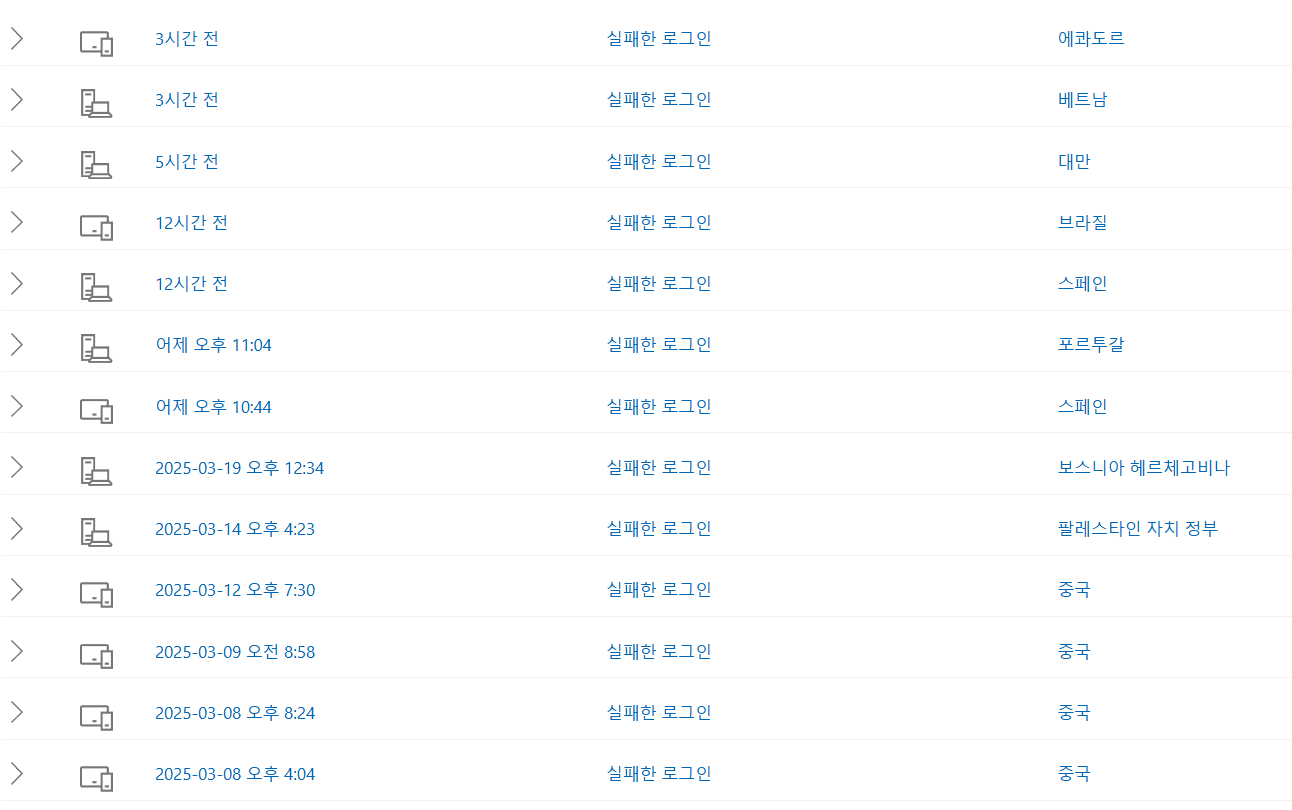Click the PC icon for 보스니아 헤르체고비나 entry

(96, 471)
